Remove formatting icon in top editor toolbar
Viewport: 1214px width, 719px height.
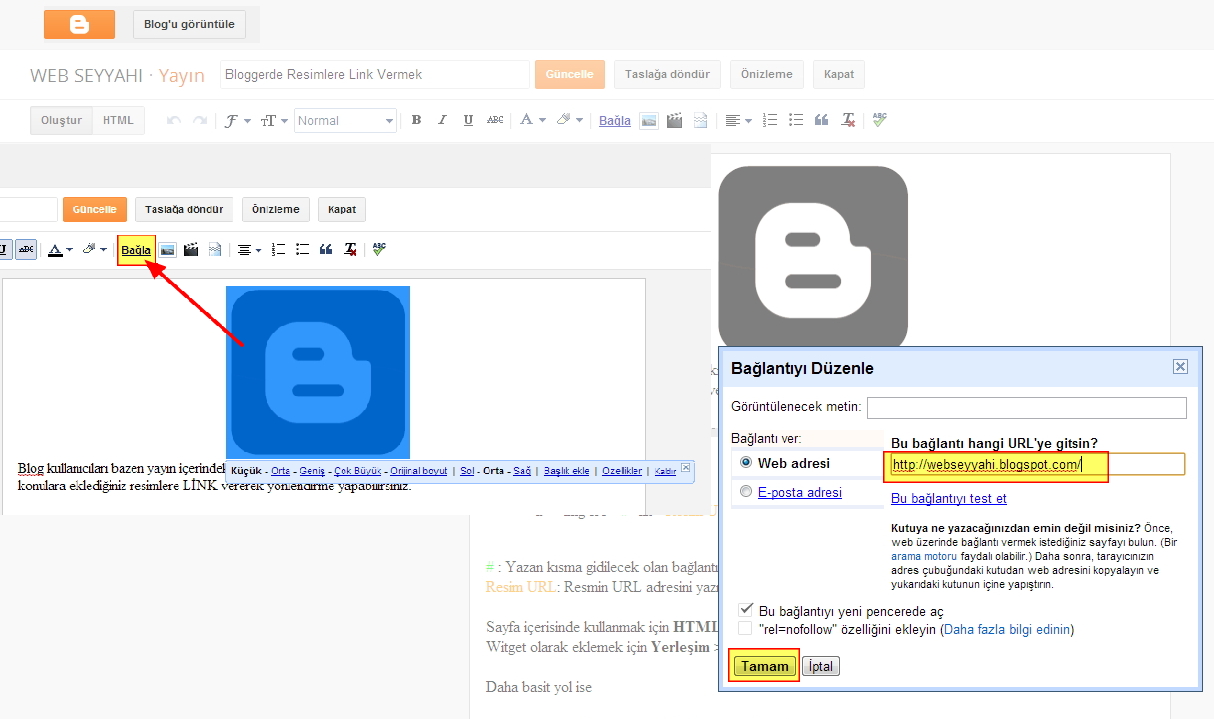848,120
